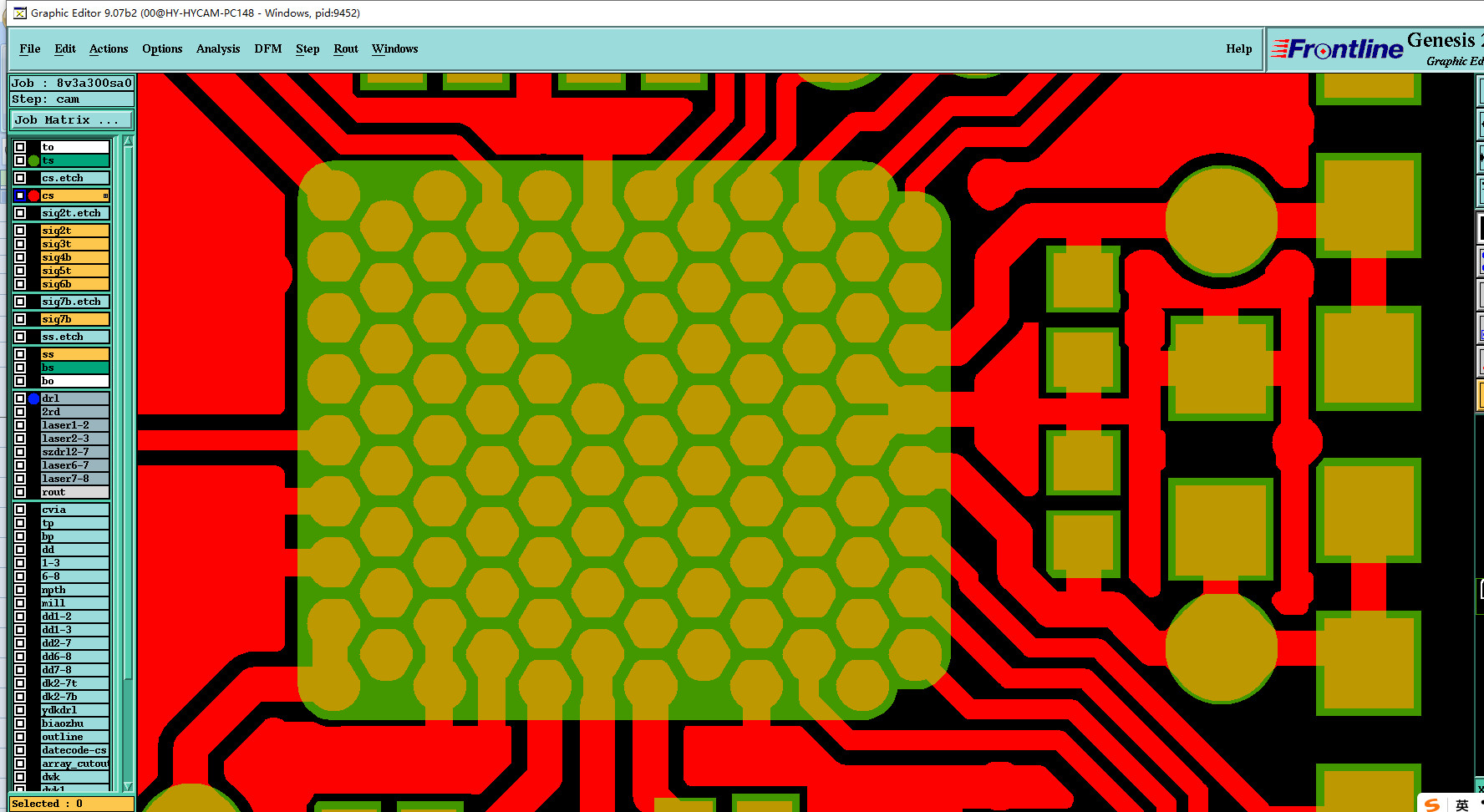Select the dd1-2 layer name
This screenshot has width=1484, height=812.
[75, 617]
